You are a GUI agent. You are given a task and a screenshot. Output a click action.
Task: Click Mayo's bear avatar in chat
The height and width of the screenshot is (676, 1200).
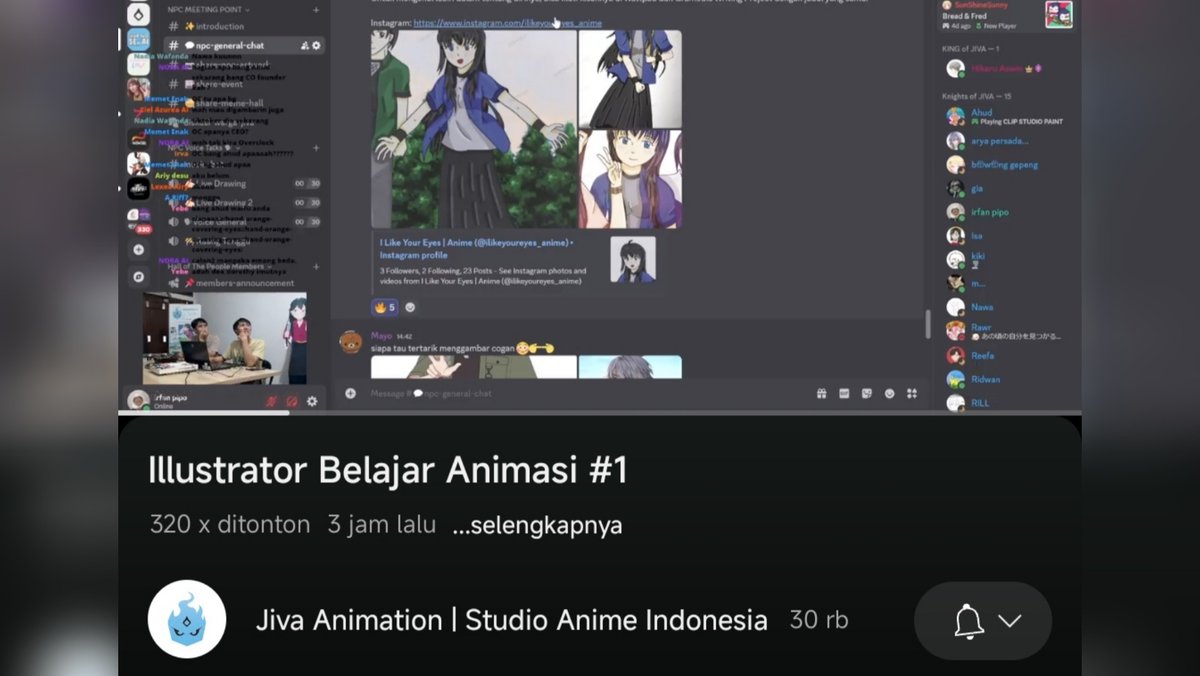(350, 343)
